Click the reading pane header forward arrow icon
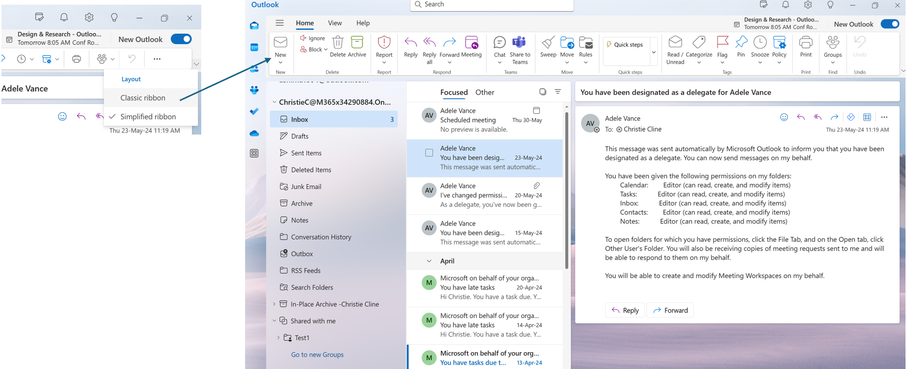The width and height of the screenshot is (906, 369). coord(834,117)
